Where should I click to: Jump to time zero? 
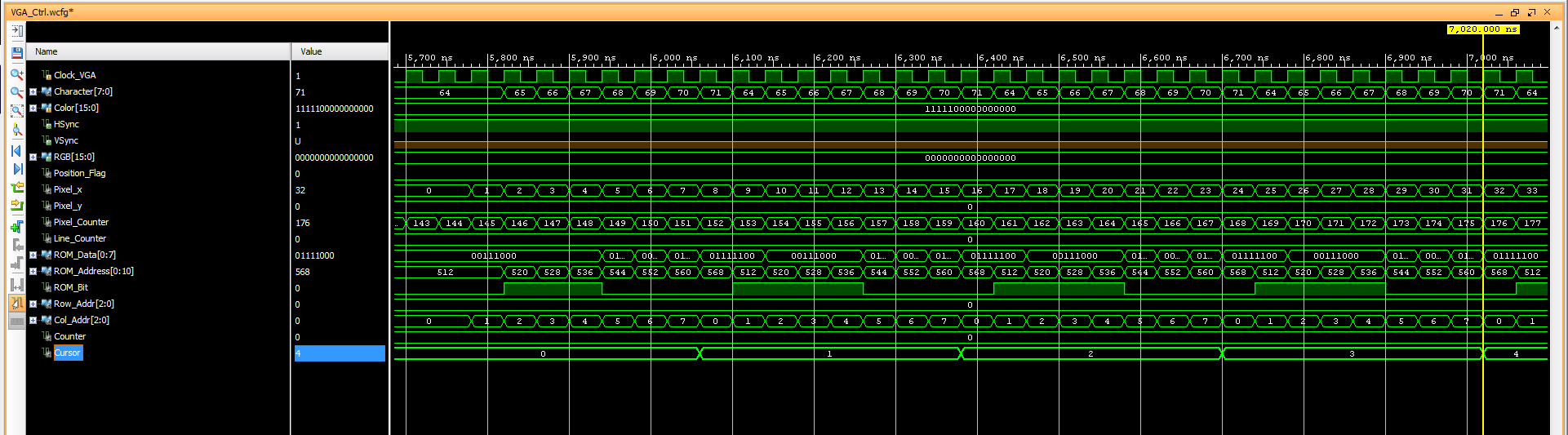[17, 151]
